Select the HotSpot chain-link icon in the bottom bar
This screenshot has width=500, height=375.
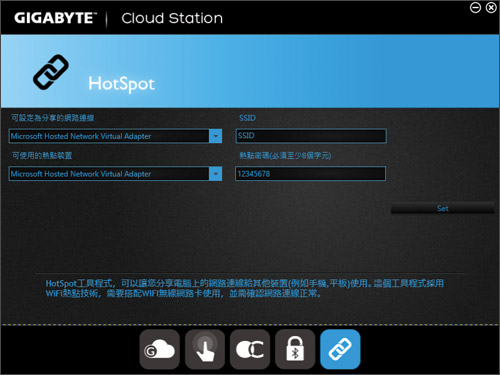pyautogui.click(x=340, y=349)
